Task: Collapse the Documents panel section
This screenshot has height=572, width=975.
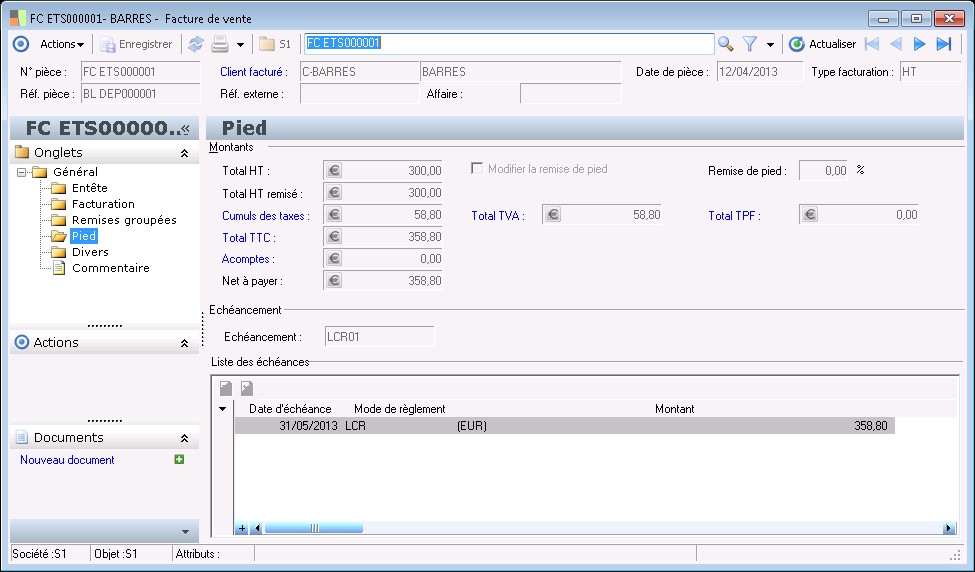Action: [x=184, y=438]
